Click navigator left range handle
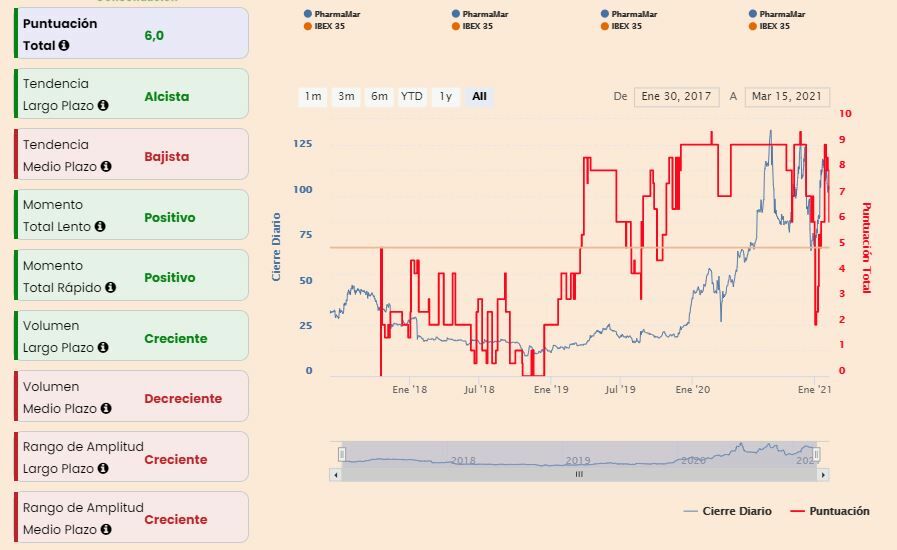The width and height of the screenshot is (897, 550). [x=342, y=454]
